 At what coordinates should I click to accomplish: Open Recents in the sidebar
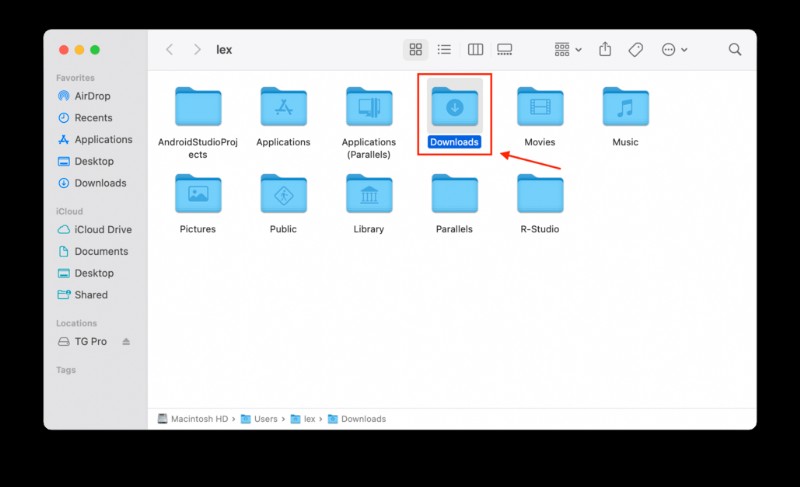(85, 118)
